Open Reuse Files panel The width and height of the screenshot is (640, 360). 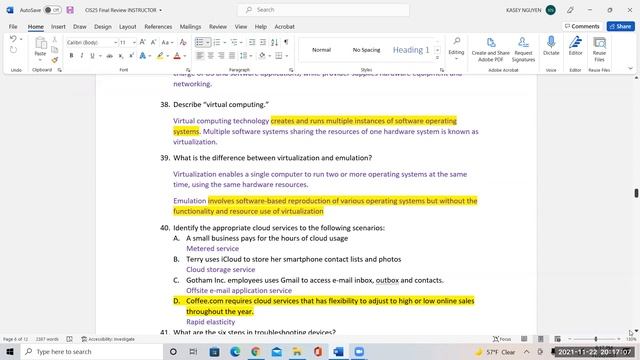point(599,49)
